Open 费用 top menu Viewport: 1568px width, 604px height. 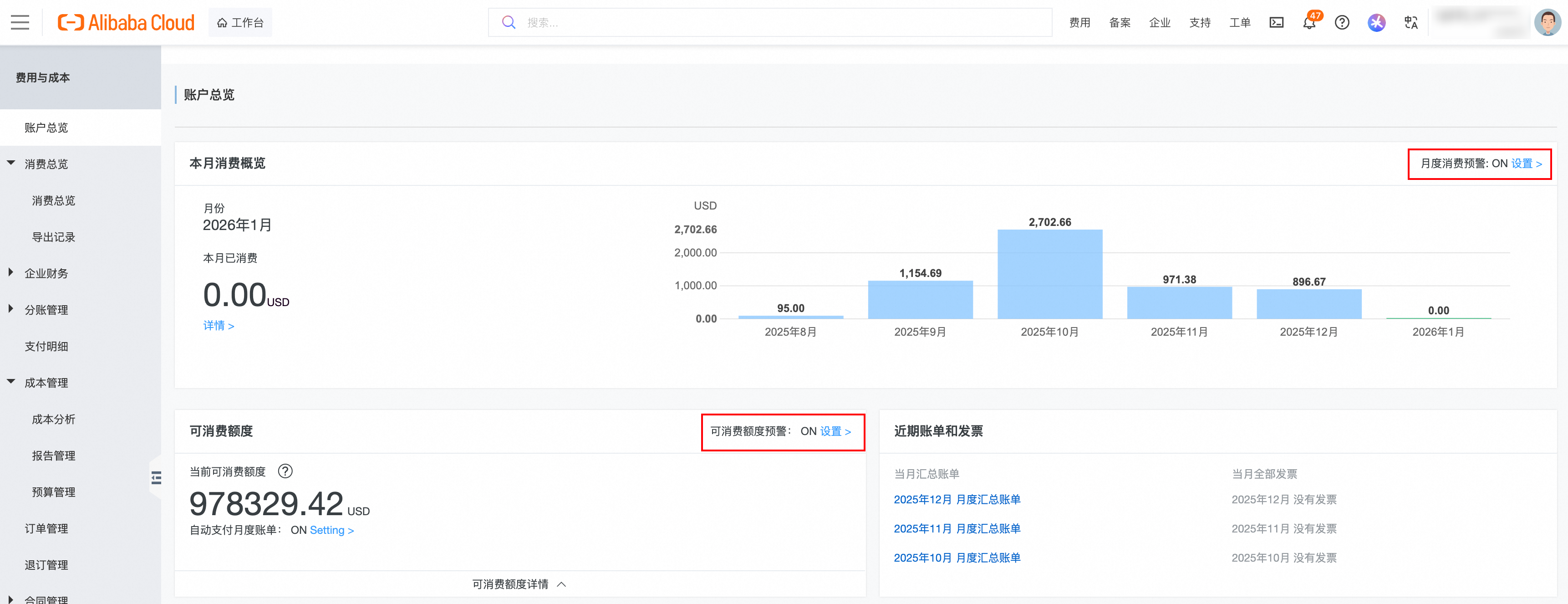pos(1079,22)
